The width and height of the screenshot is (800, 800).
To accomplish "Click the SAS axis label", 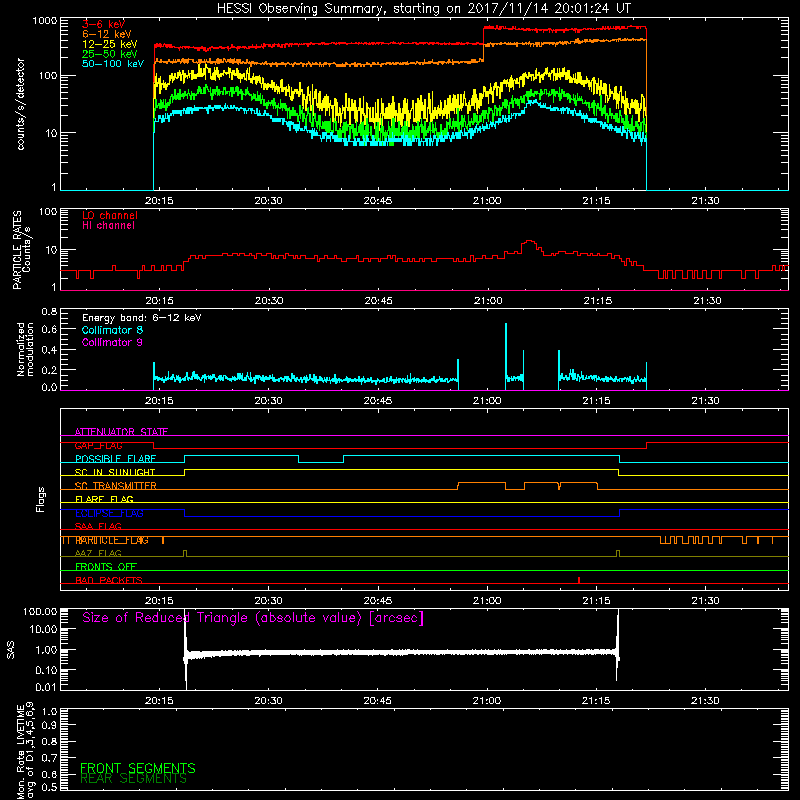I will pos(10,650).
